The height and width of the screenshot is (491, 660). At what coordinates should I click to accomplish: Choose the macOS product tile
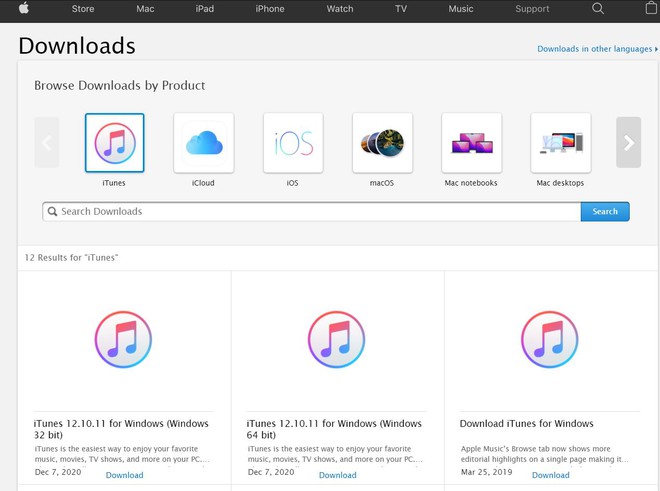(382, 143)
